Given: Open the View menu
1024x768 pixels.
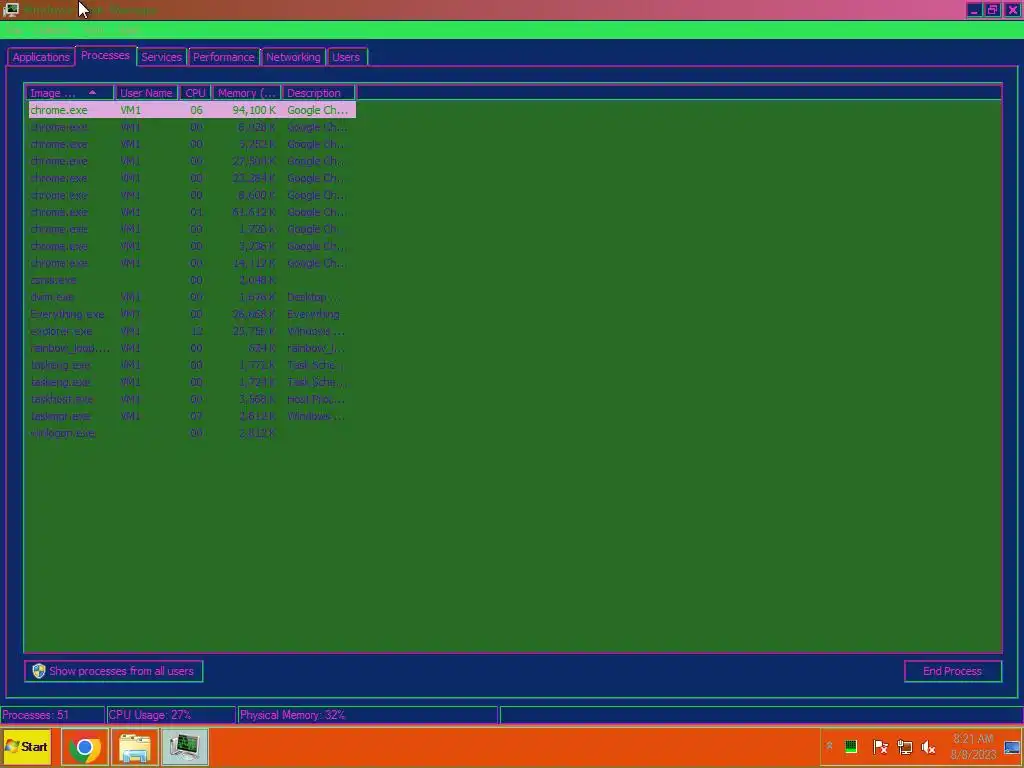Looking at the screenshot, I should 93,30.
